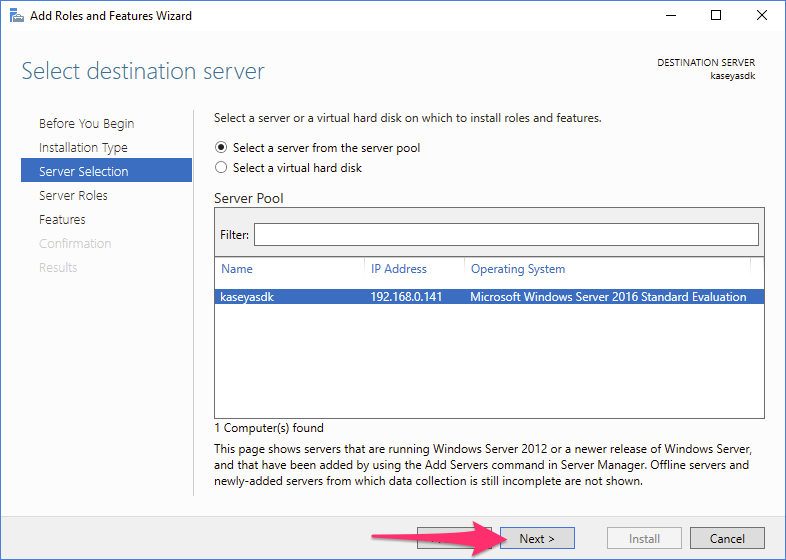
Task: Click the Add Roles wizard title bar icon
Action: [17, 16]
